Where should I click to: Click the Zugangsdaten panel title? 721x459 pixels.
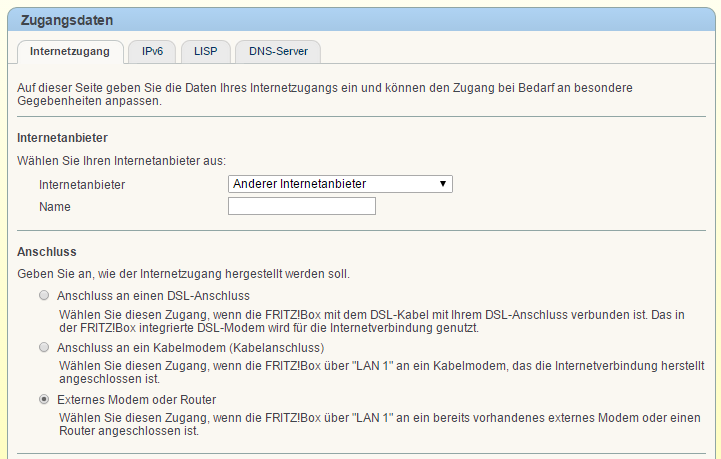66,20
